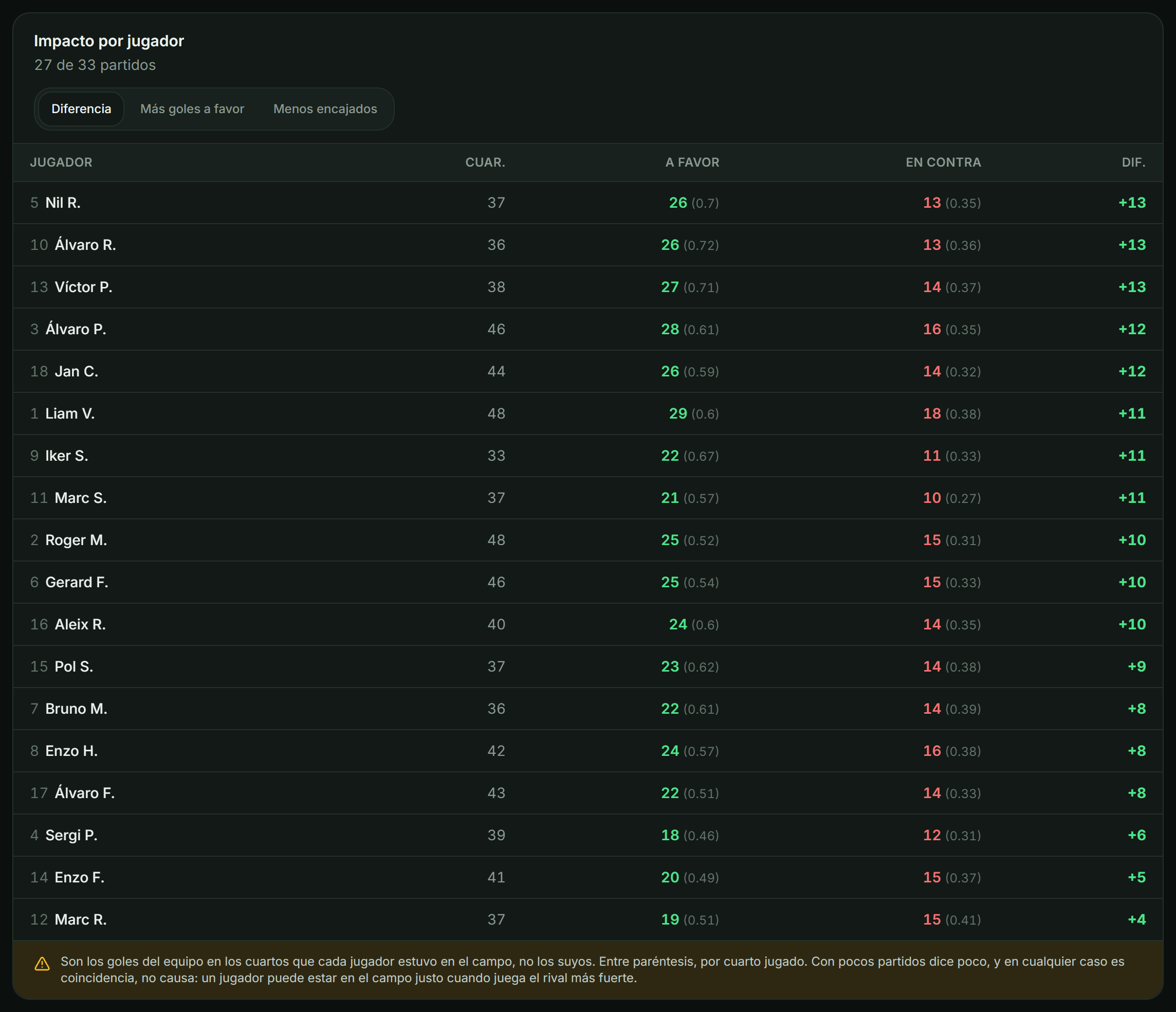Select player row Liam V.
The height and width of the screenshot is (1012, 1176).
(x=588, y=413)
